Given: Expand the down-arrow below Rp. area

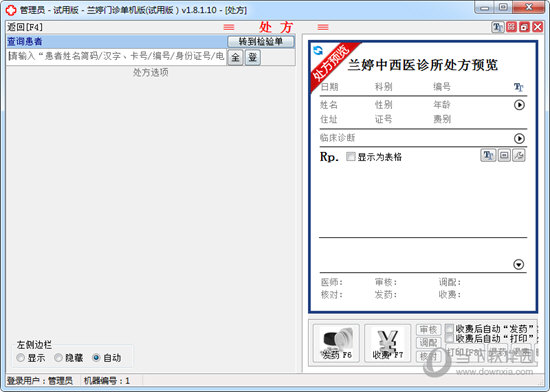Looking at the screenshot, I should [x=518, y=264].
